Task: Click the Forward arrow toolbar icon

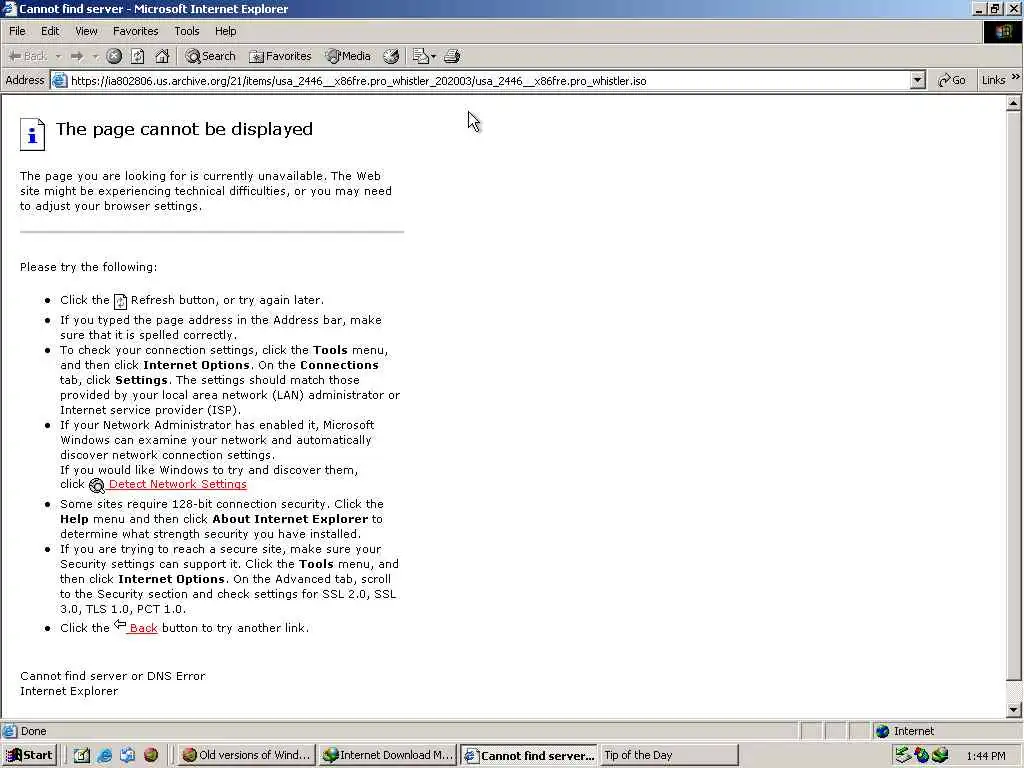Action: 77,56
